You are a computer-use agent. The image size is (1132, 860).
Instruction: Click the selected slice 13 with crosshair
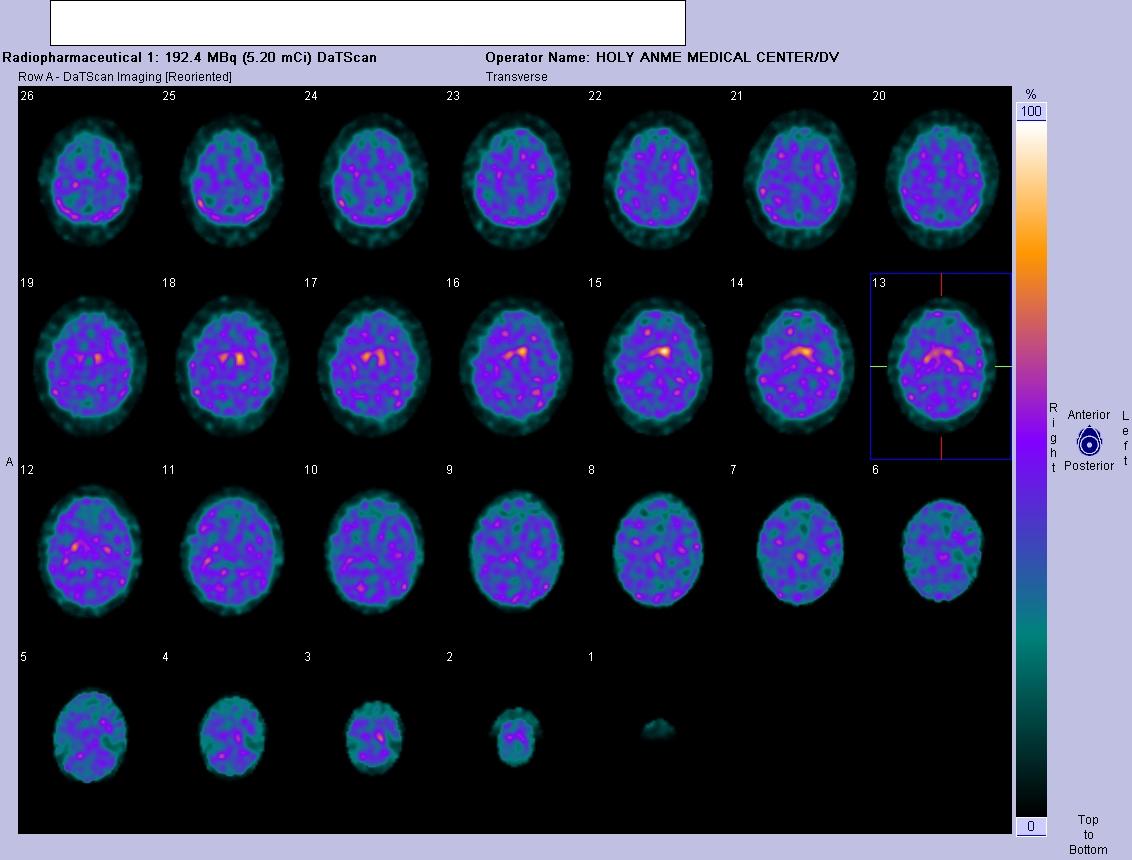pyautogui.click(x=940, y=365)
